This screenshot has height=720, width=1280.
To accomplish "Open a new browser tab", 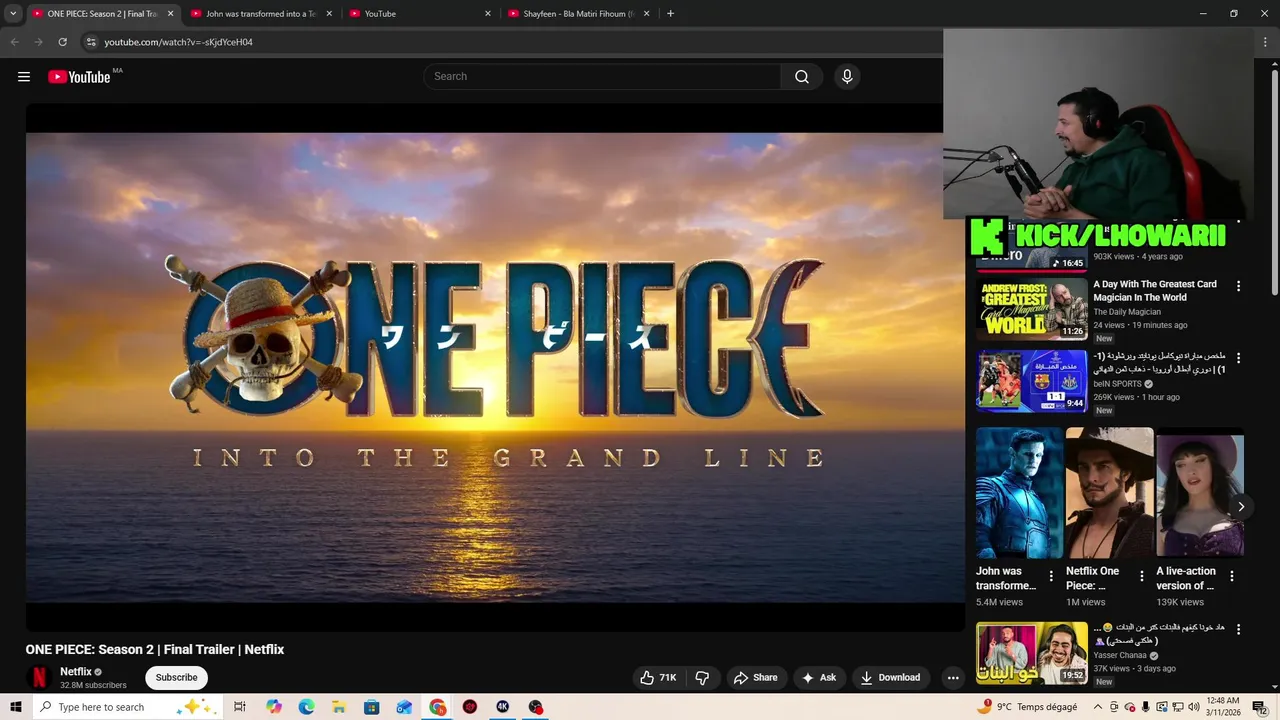I will coord(670,14).
